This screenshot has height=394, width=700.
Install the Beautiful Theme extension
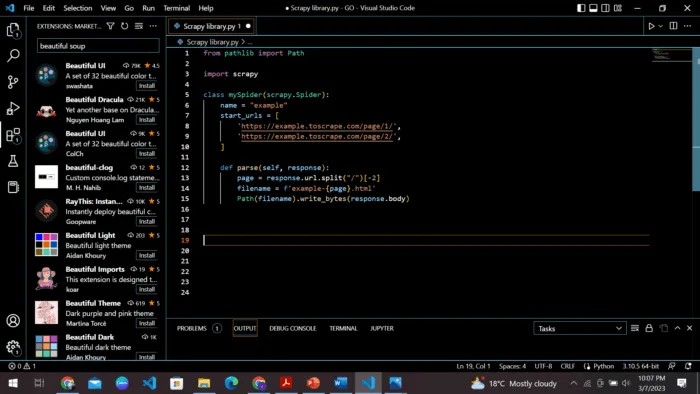pos(146,323)
